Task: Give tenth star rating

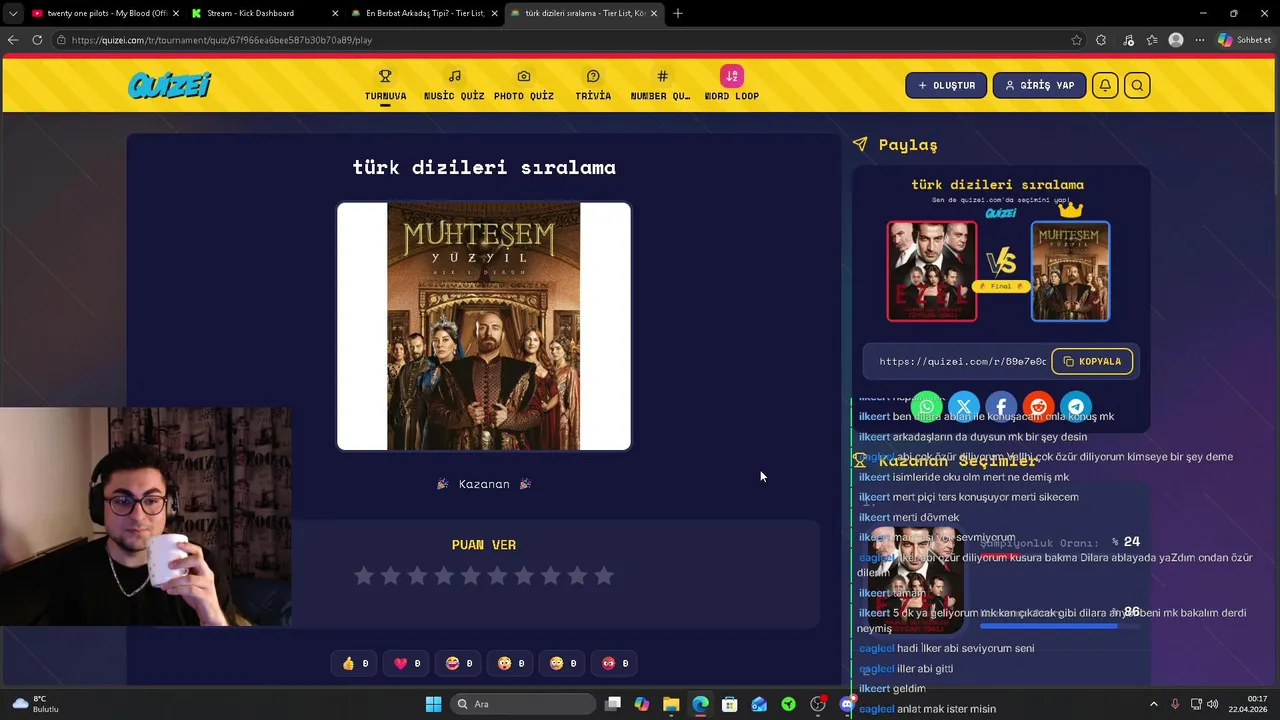Action: pyautogui.click(x=604, y=576)
